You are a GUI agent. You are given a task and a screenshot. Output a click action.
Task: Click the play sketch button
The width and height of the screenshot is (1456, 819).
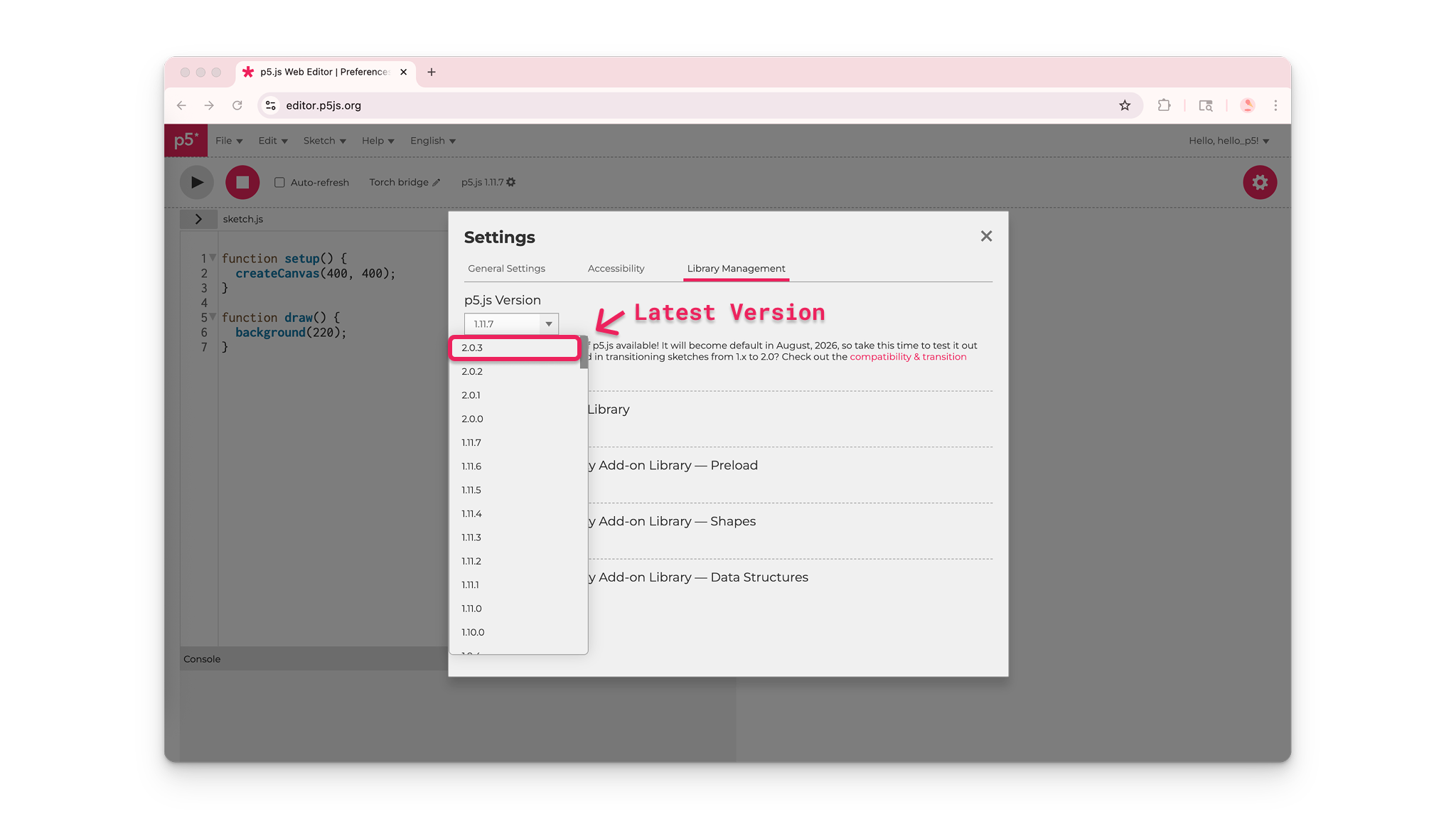pyautogui.click(x=197, y=183)
